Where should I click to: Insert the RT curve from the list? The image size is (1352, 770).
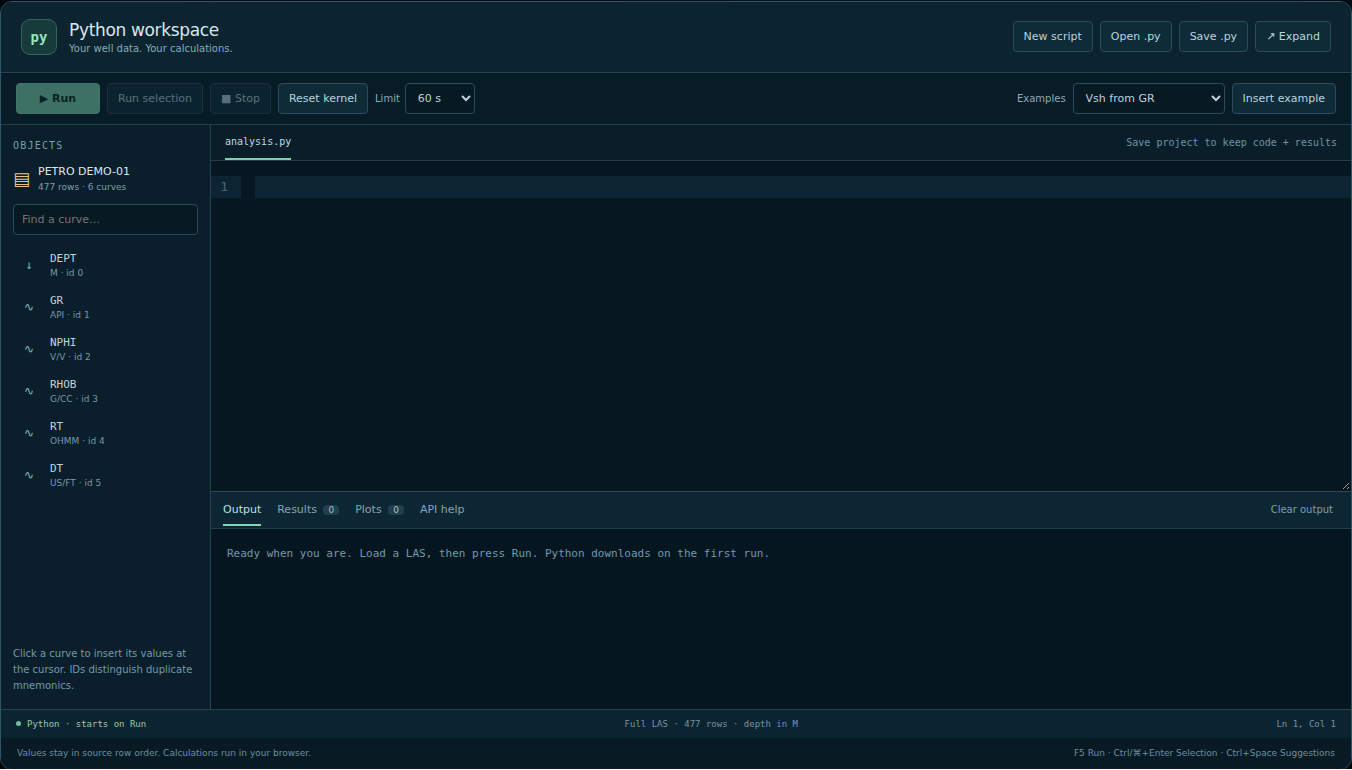(x=105, y=433)
